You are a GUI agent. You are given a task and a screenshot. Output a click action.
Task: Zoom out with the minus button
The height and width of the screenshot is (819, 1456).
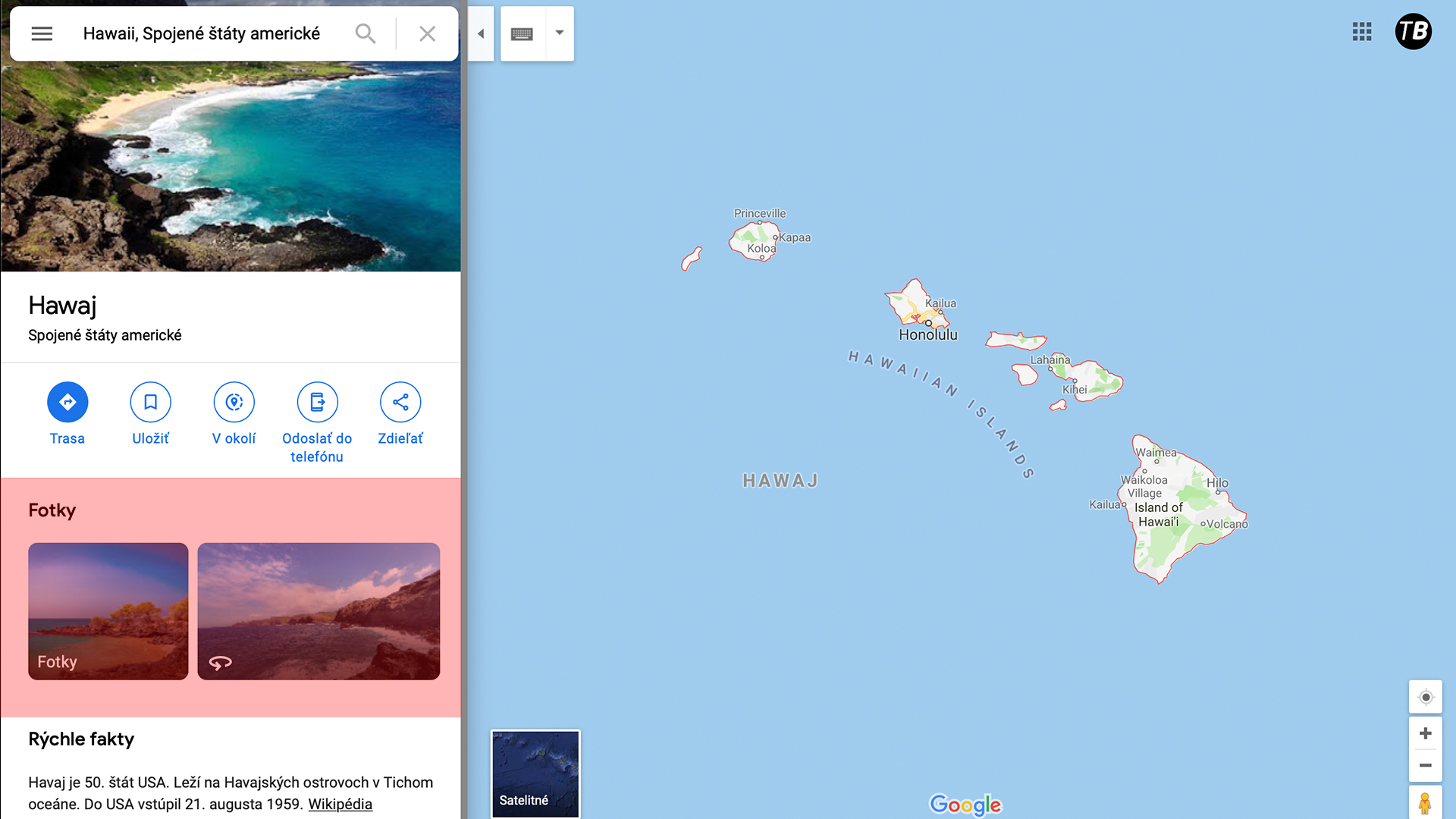(x=1426, y=765)
